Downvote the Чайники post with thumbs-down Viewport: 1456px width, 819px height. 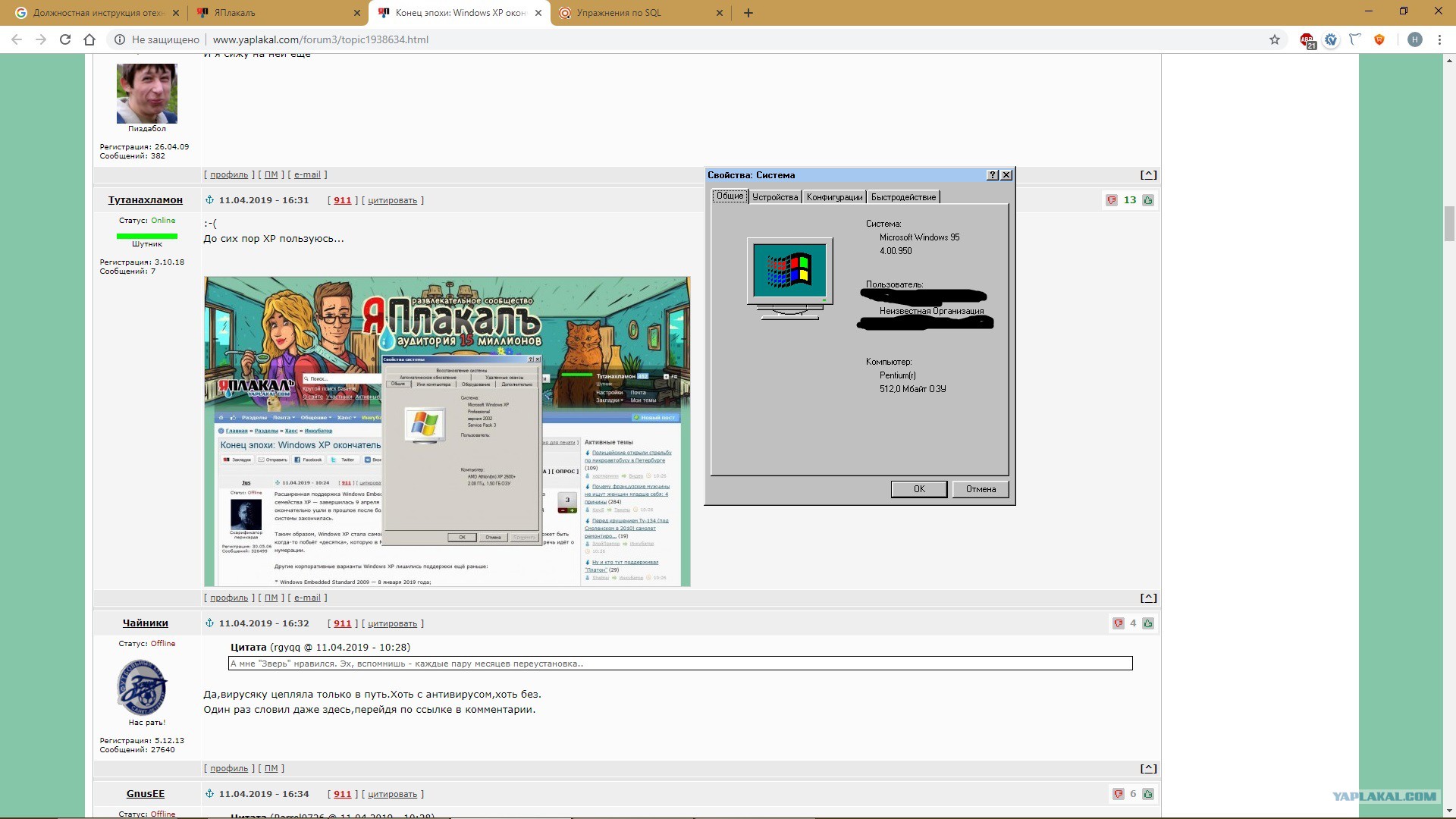click(x=1119, y=623)
